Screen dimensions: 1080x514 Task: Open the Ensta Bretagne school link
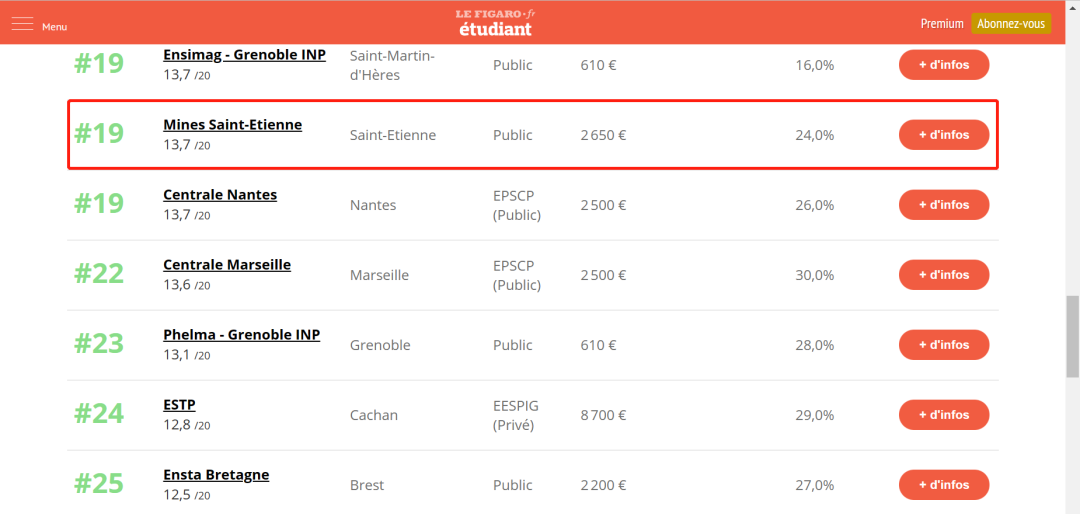pos(216,475)
